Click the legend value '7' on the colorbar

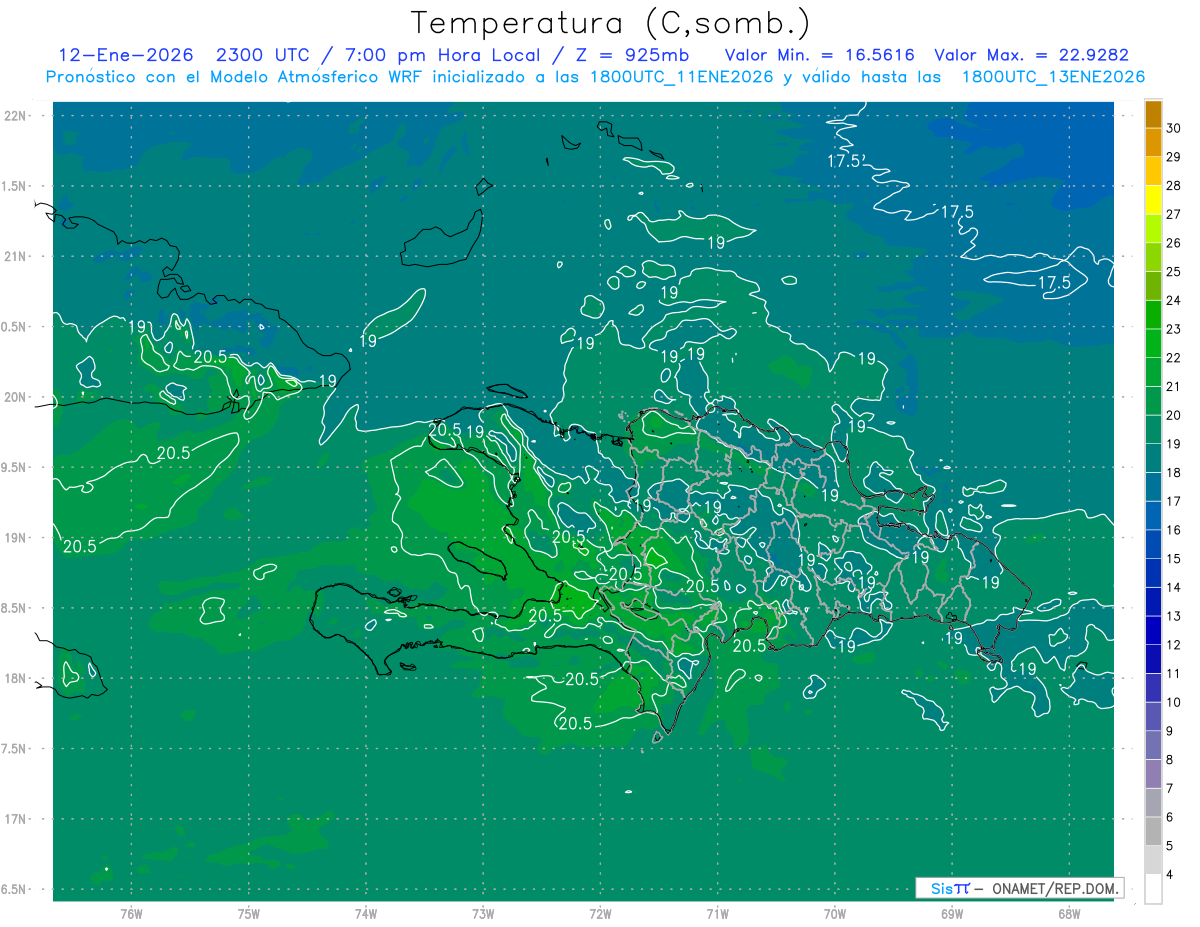tap(1171, 788)
